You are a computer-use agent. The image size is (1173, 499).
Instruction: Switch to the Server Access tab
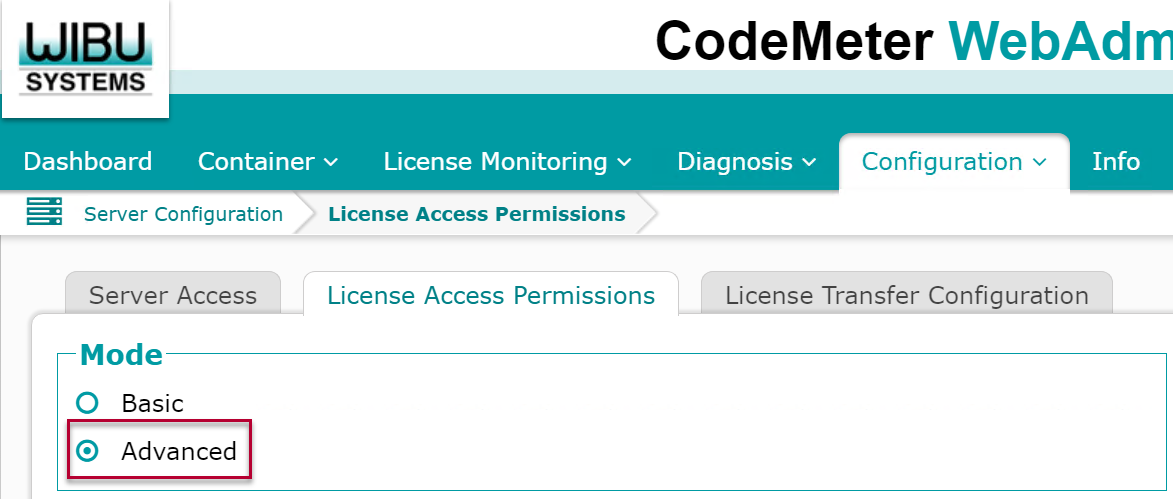173,295
